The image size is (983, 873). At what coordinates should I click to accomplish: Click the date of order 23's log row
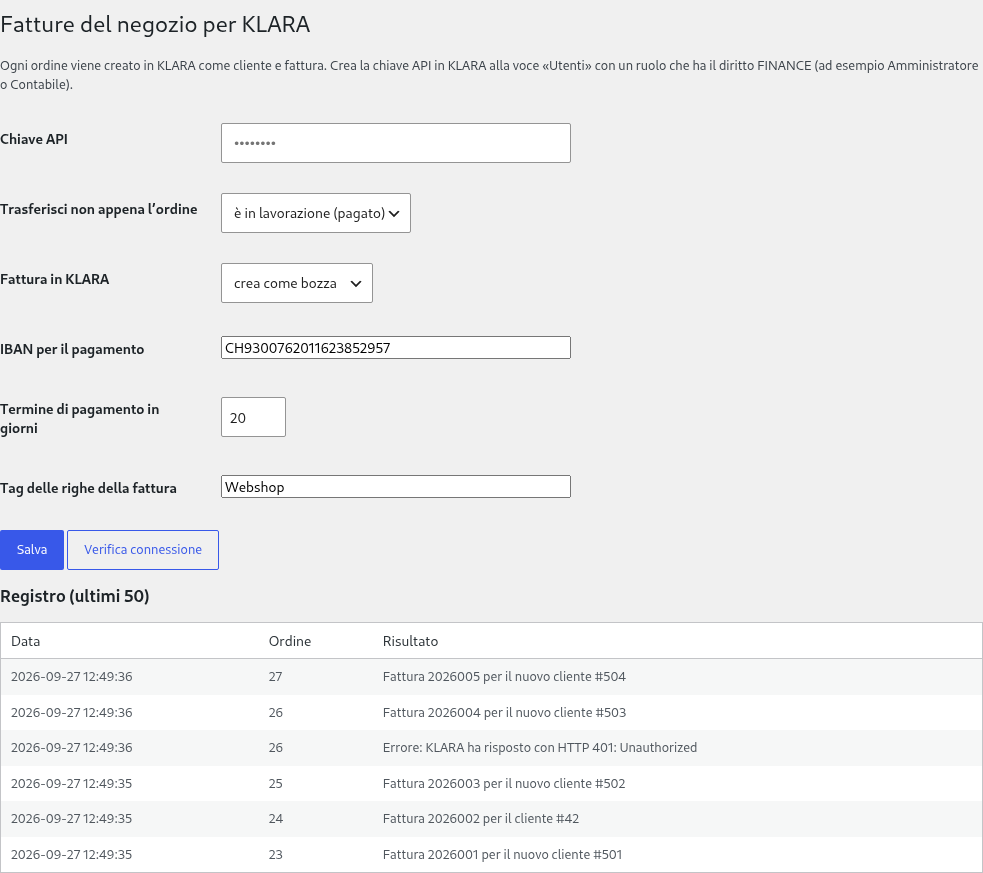71,854
